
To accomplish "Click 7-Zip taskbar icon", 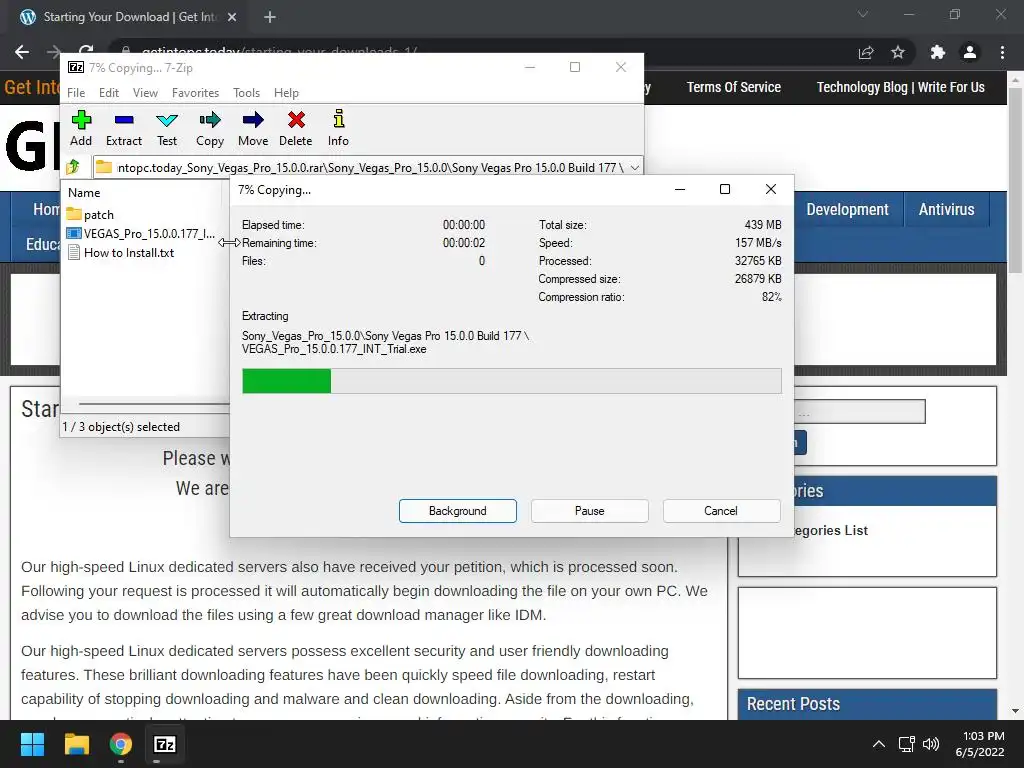I will (x=165, y=744).
